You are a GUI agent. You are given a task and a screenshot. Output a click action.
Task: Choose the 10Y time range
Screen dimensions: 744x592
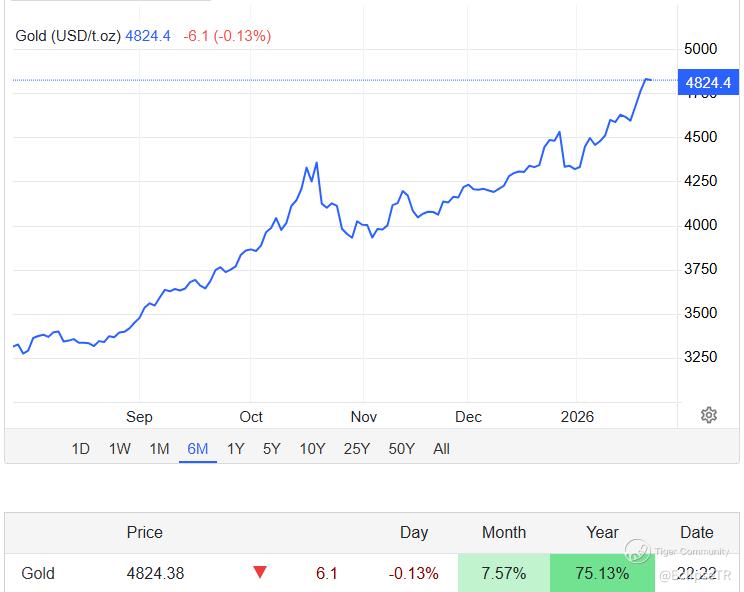pyautogui.click(x=312, y=449)
